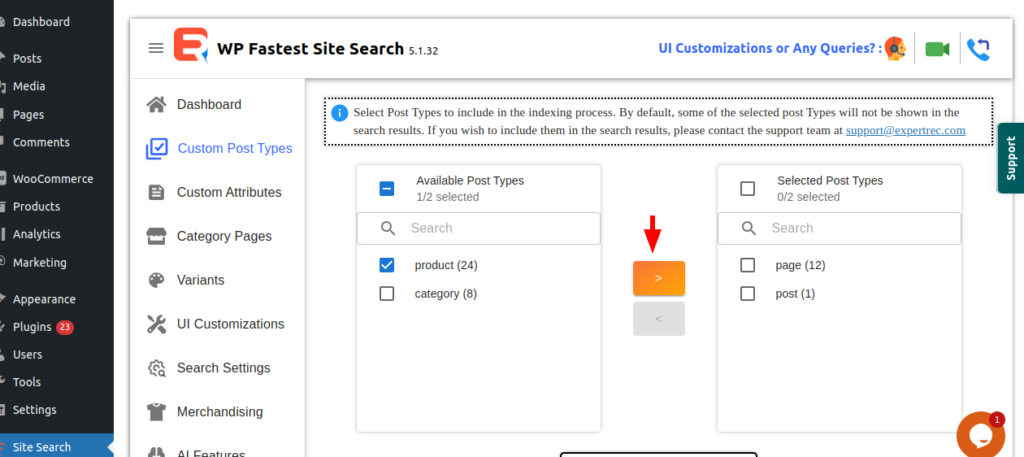This screenshot has width=1024, height=457.
Task: Open the Custom Attributes menu item
Action: 228,192
